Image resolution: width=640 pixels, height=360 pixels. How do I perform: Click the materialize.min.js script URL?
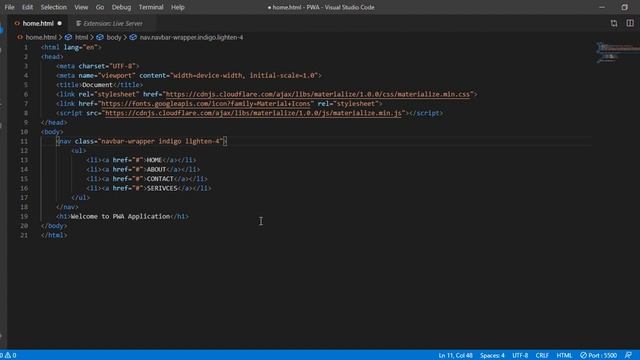coord(253,113)
